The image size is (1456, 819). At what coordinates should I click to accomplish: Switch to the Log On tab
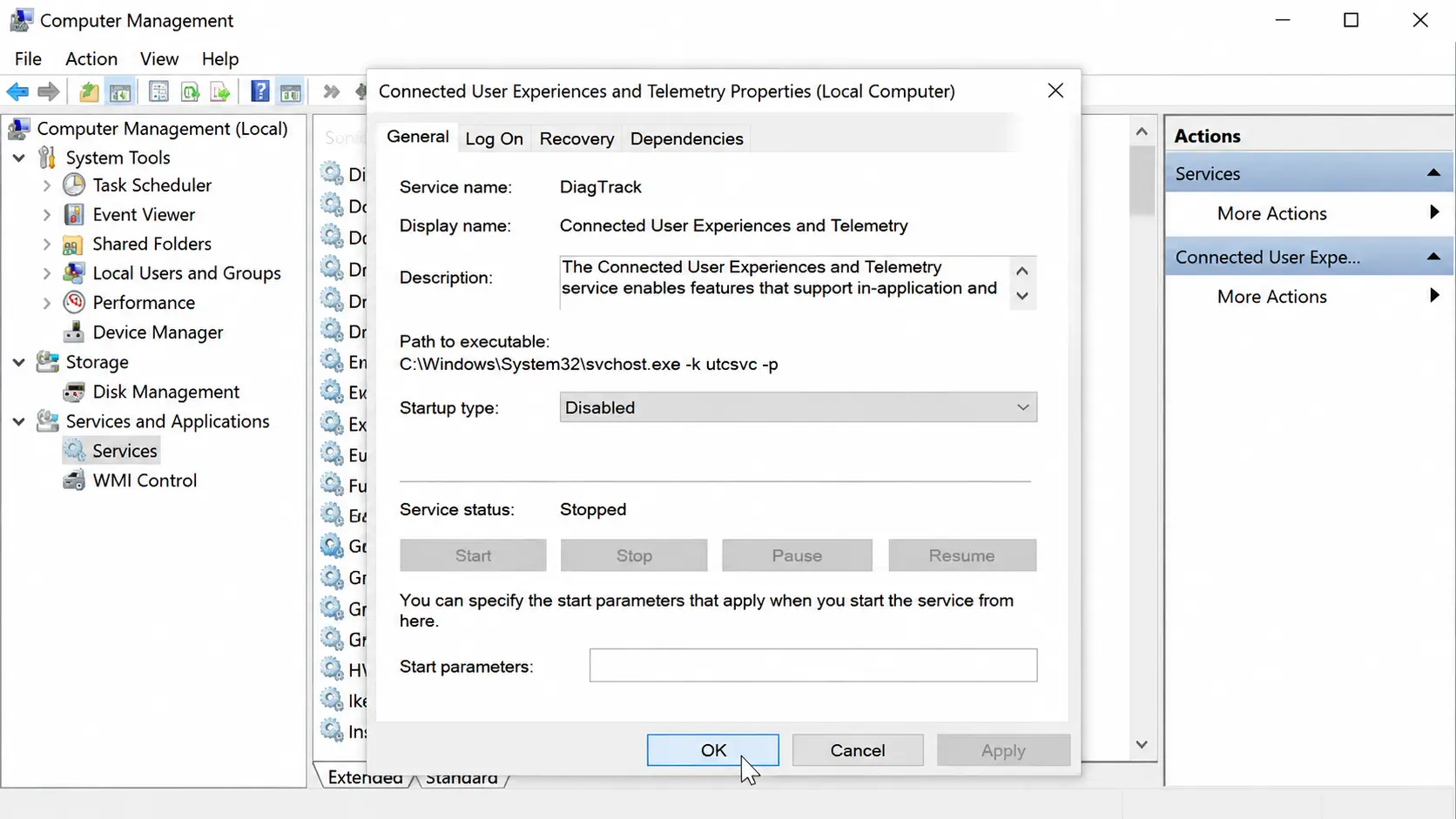494,138
